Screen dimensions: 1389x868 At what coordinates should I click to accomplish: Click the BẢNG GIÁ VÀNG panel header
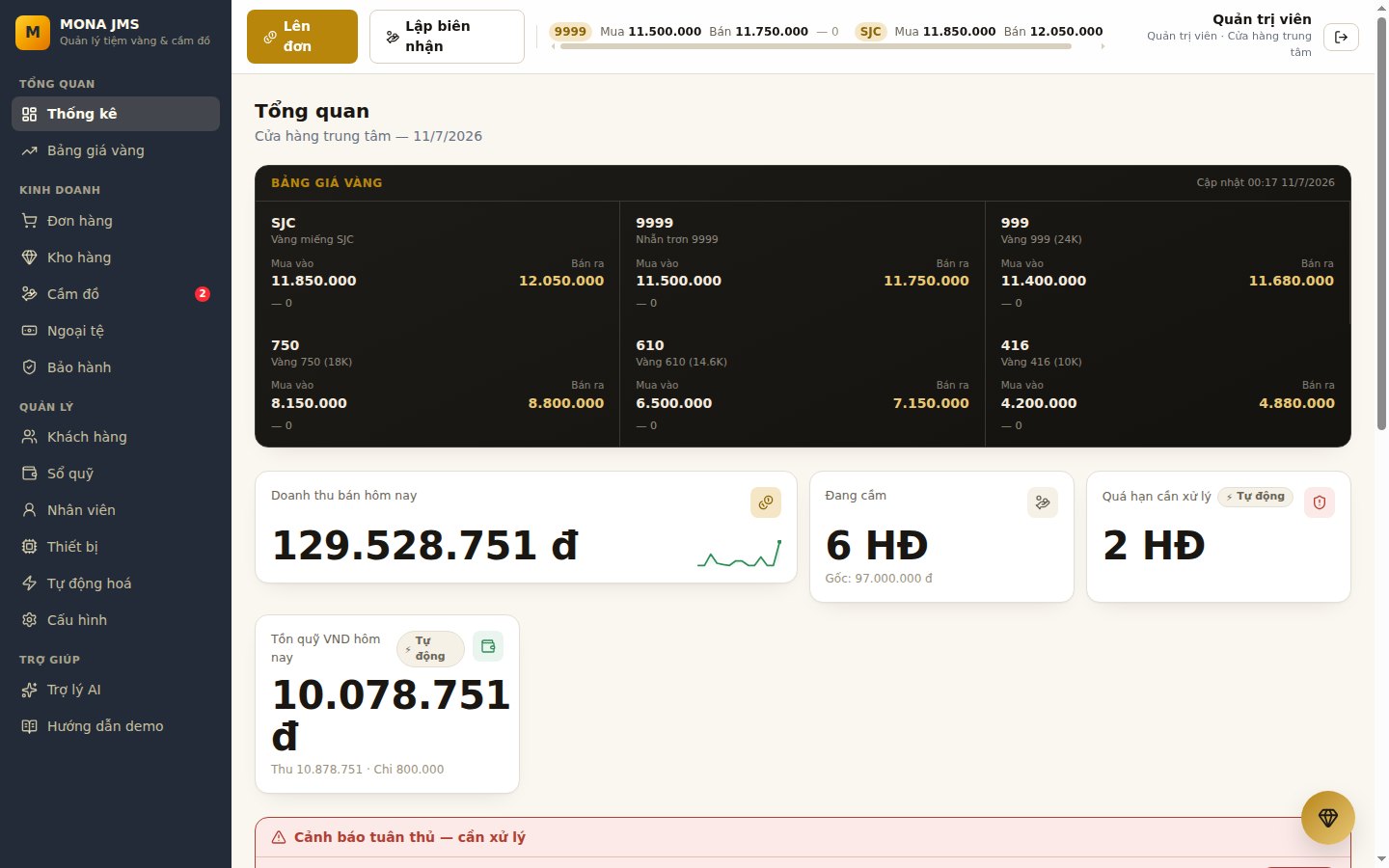click(327, 182)
